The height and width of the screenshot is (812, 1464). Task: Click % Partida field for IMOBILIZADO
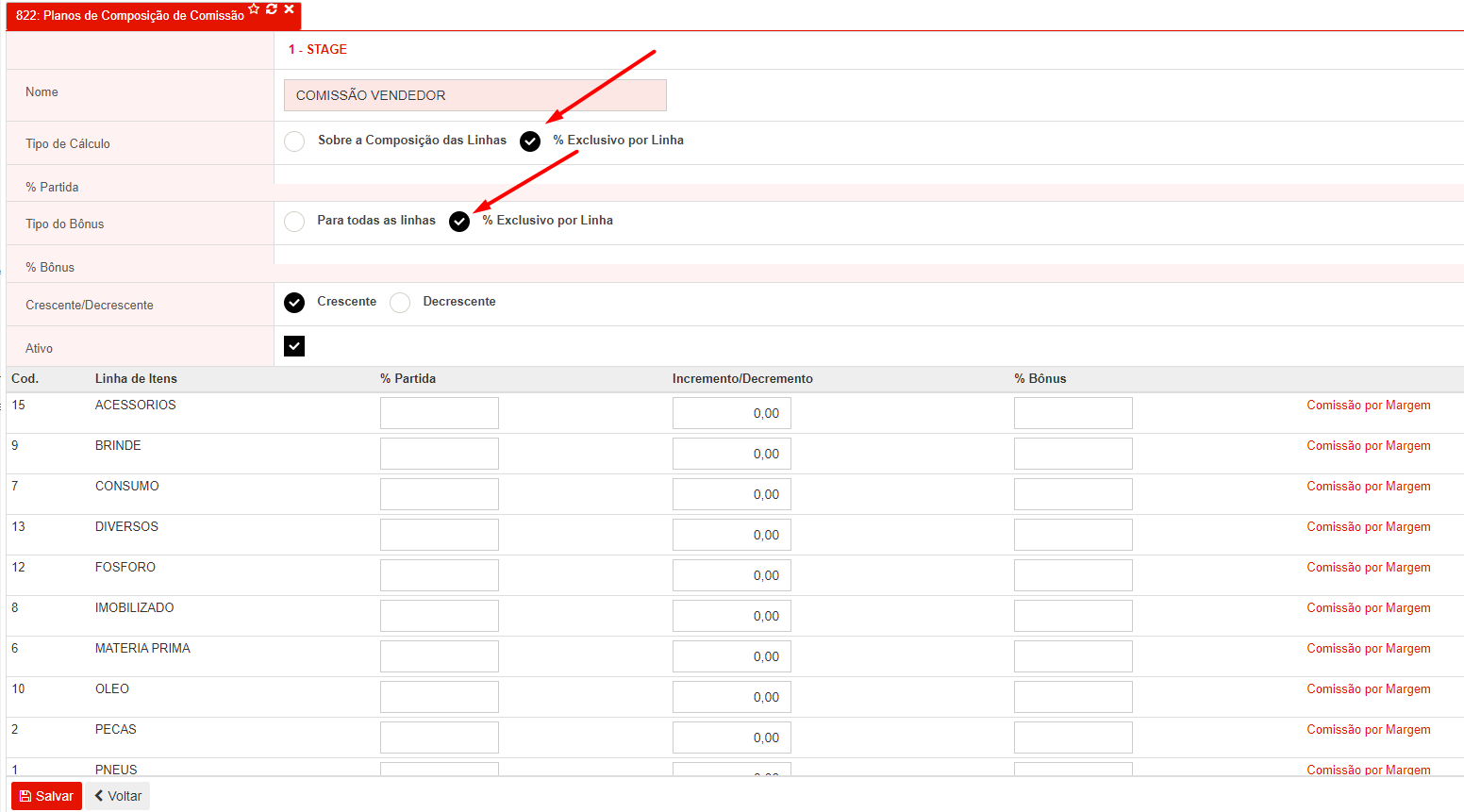(440, 616)
